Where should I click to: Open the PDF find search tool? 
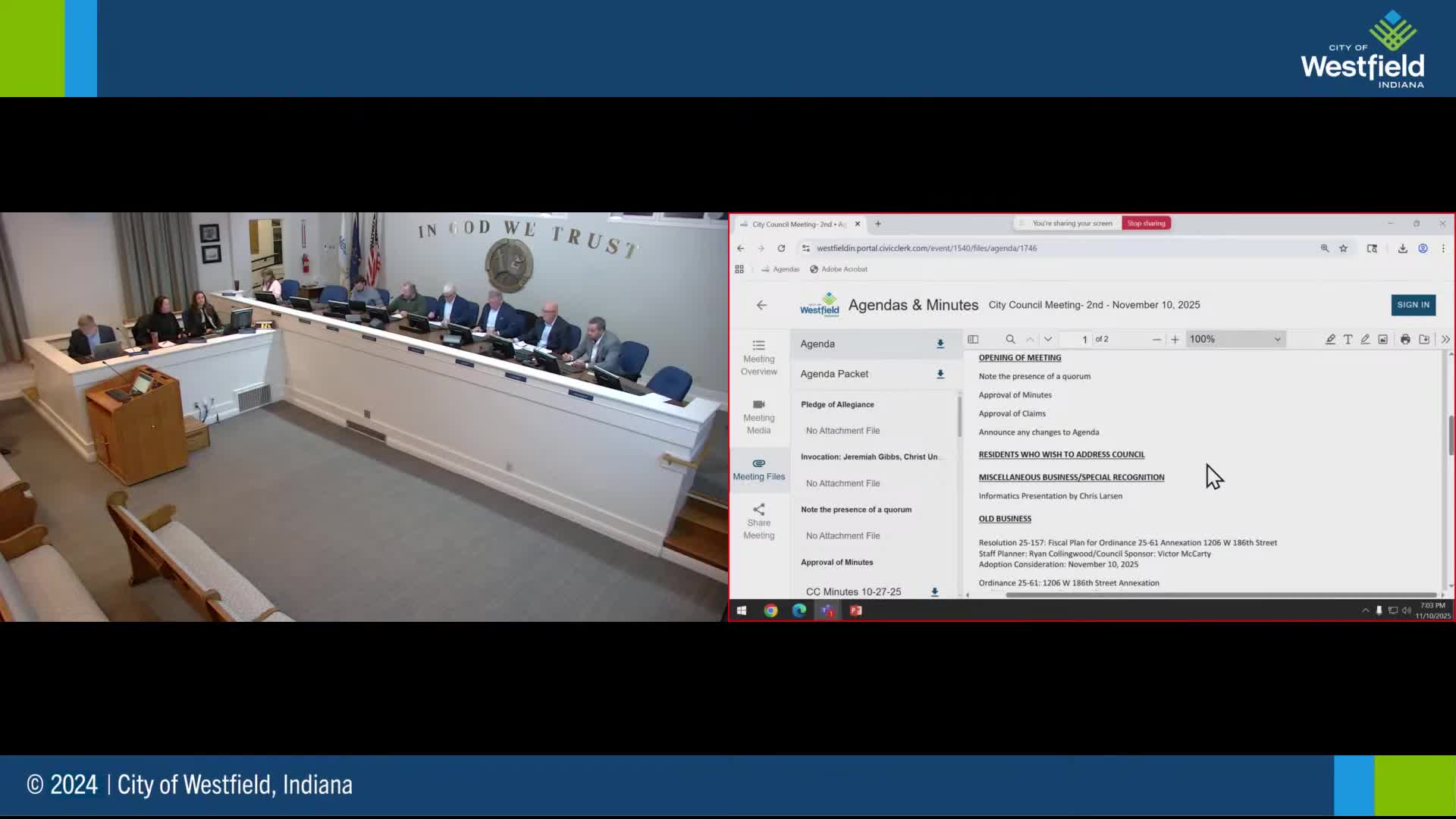pyautogui.click(x=1010, y=339)
